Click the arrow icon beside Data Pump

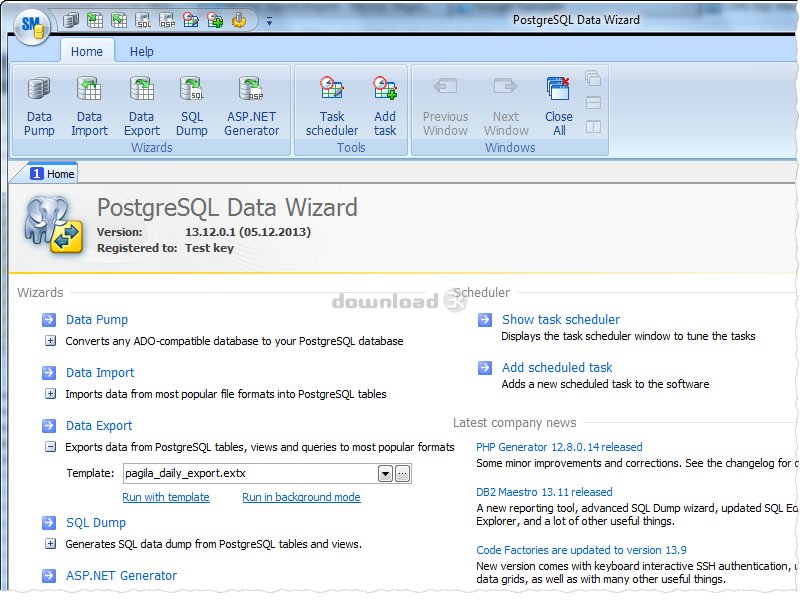49,320
